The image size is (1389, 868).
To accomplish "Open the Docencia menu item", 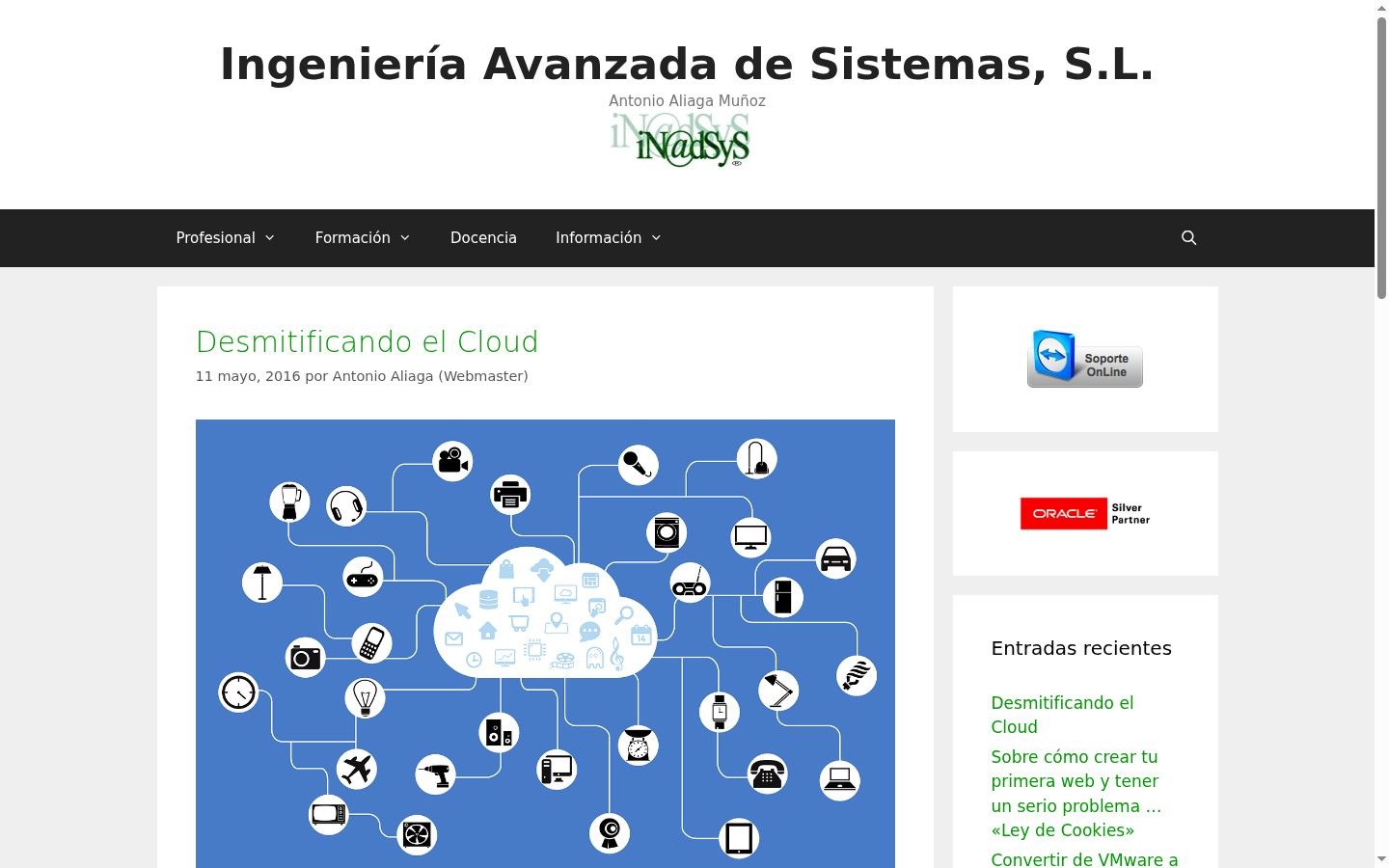I will [x=483, y=238].
